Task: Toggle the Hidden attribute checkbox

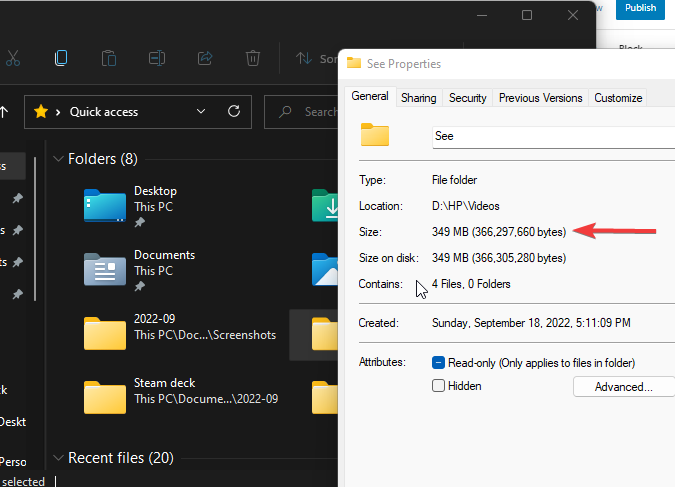Action: [x=438, y=385]
